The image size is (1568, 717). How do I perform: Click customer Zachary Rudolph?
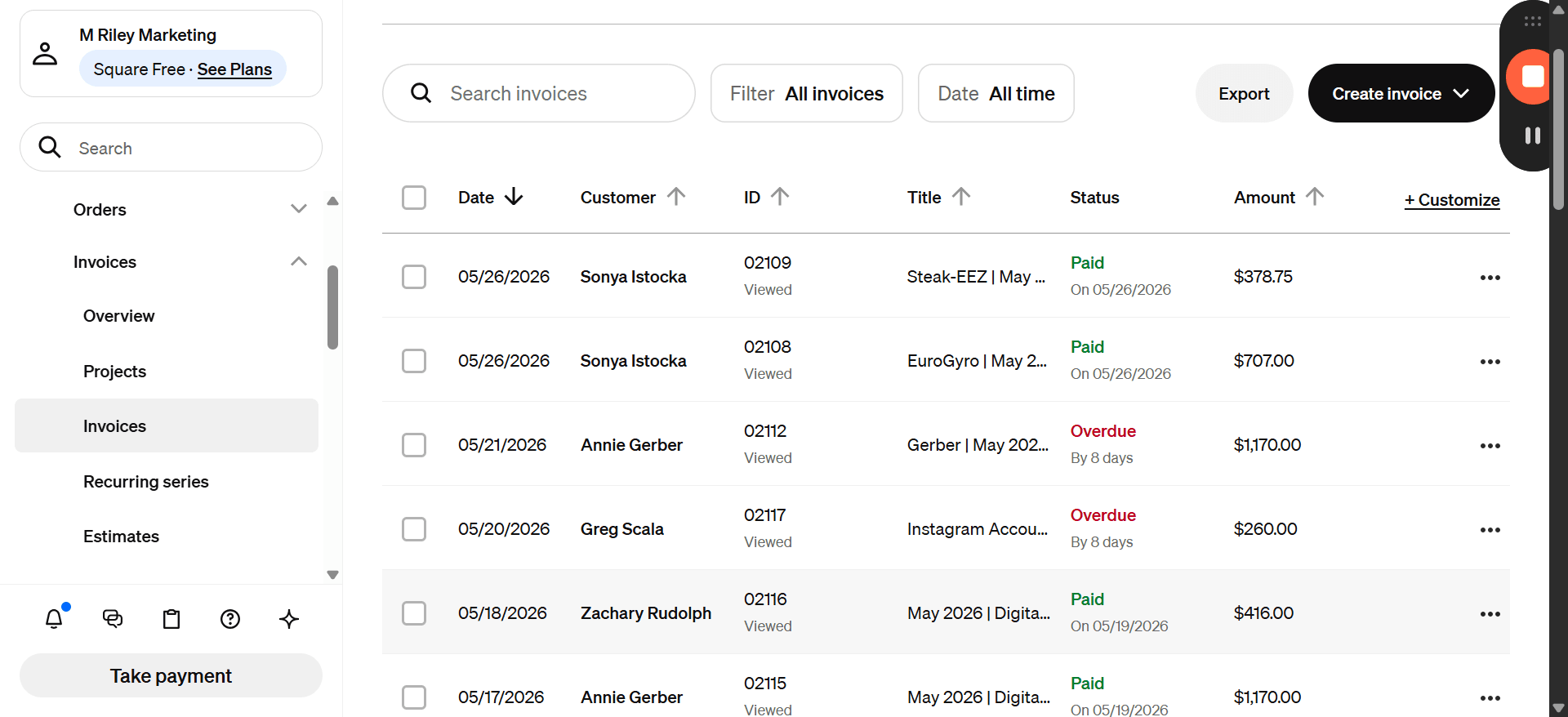[646, 613]
